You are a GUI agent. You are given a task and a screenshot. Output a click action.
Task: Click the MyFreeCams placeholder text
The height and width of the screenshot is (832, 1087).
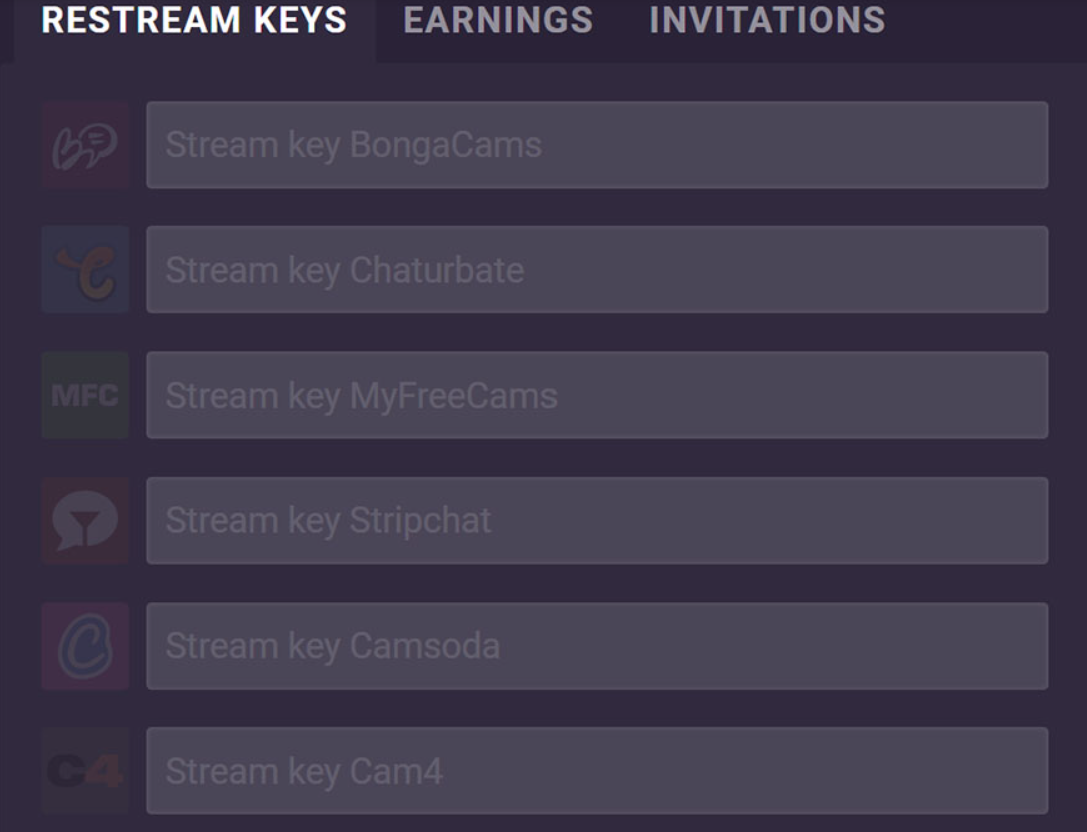(x=361, y=395)
